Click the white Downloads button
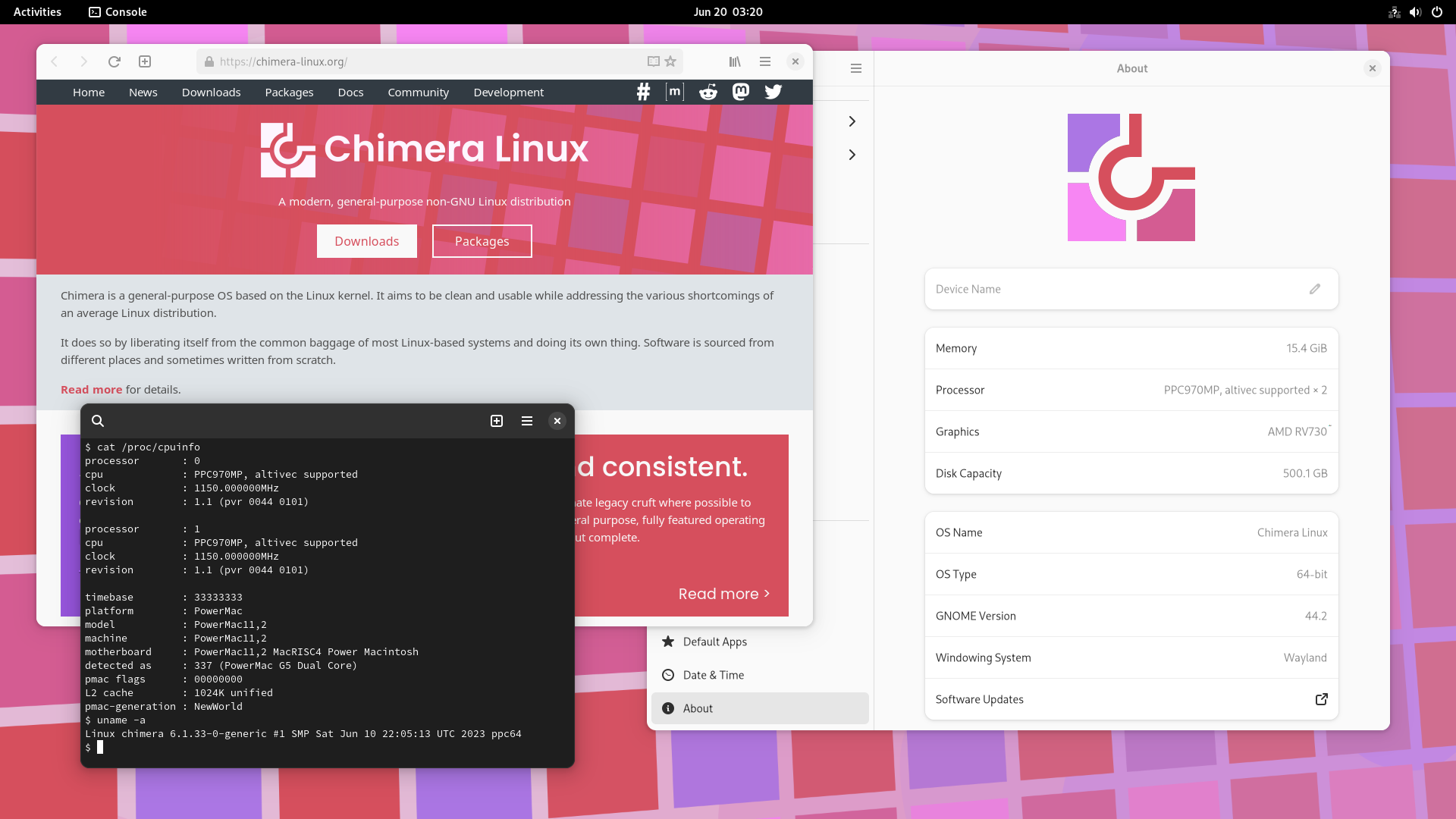Image resolution: width=1456 pixels, height=819 pixels. coord(366,241)
